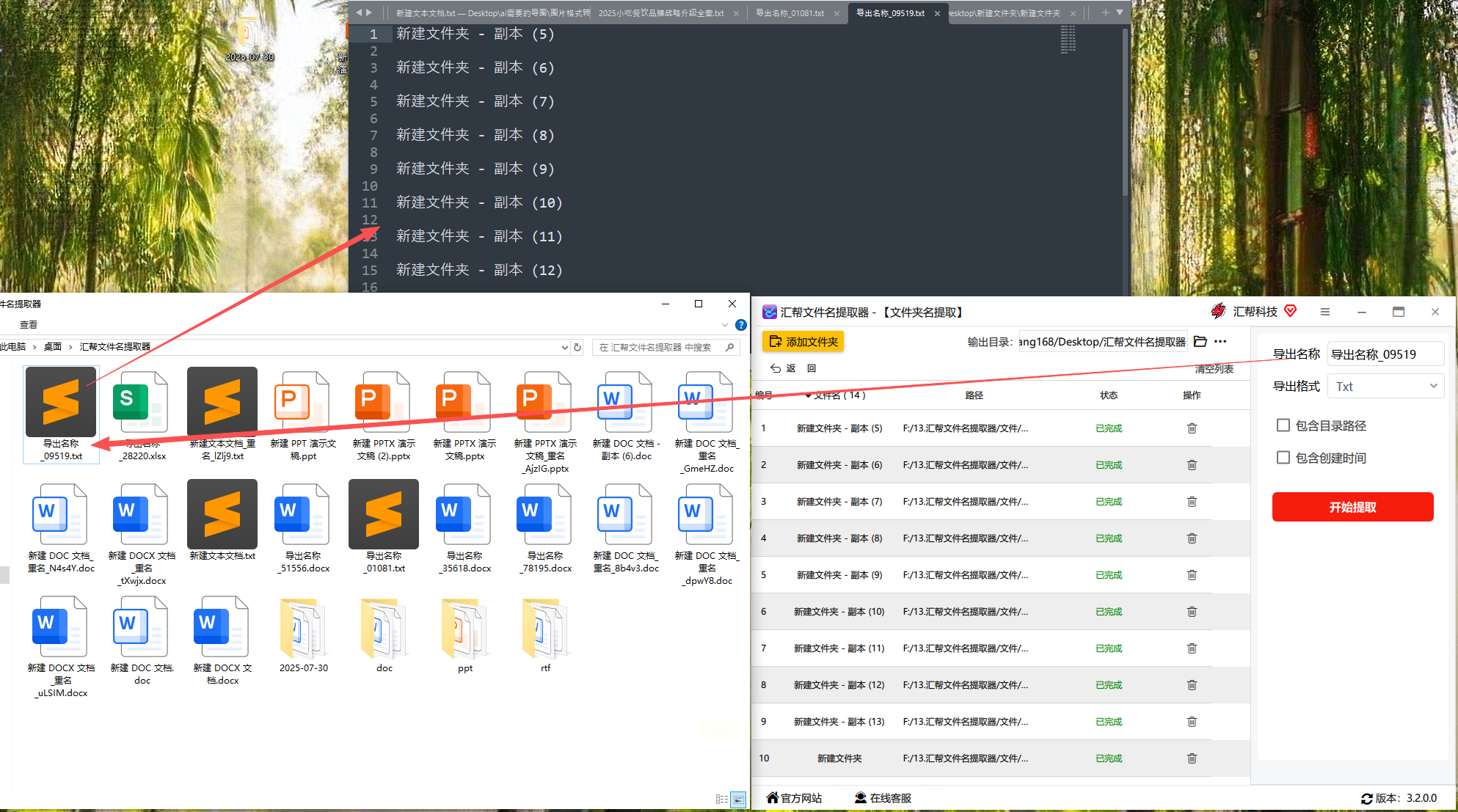Enable 包含目录路径 (include directory path) checkbox

(x=1283, y=425)
